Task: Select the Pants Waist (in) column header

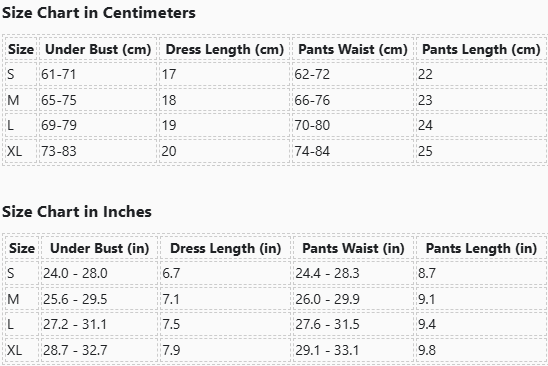Action: tap(353, 249)
